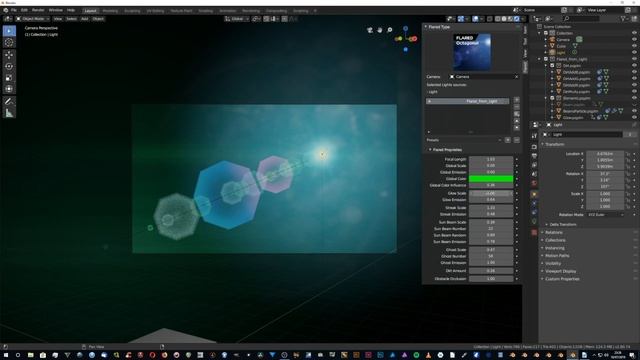Activate the Rotate tool
Viewport: 640px width, 360px height.
[9, 66]
